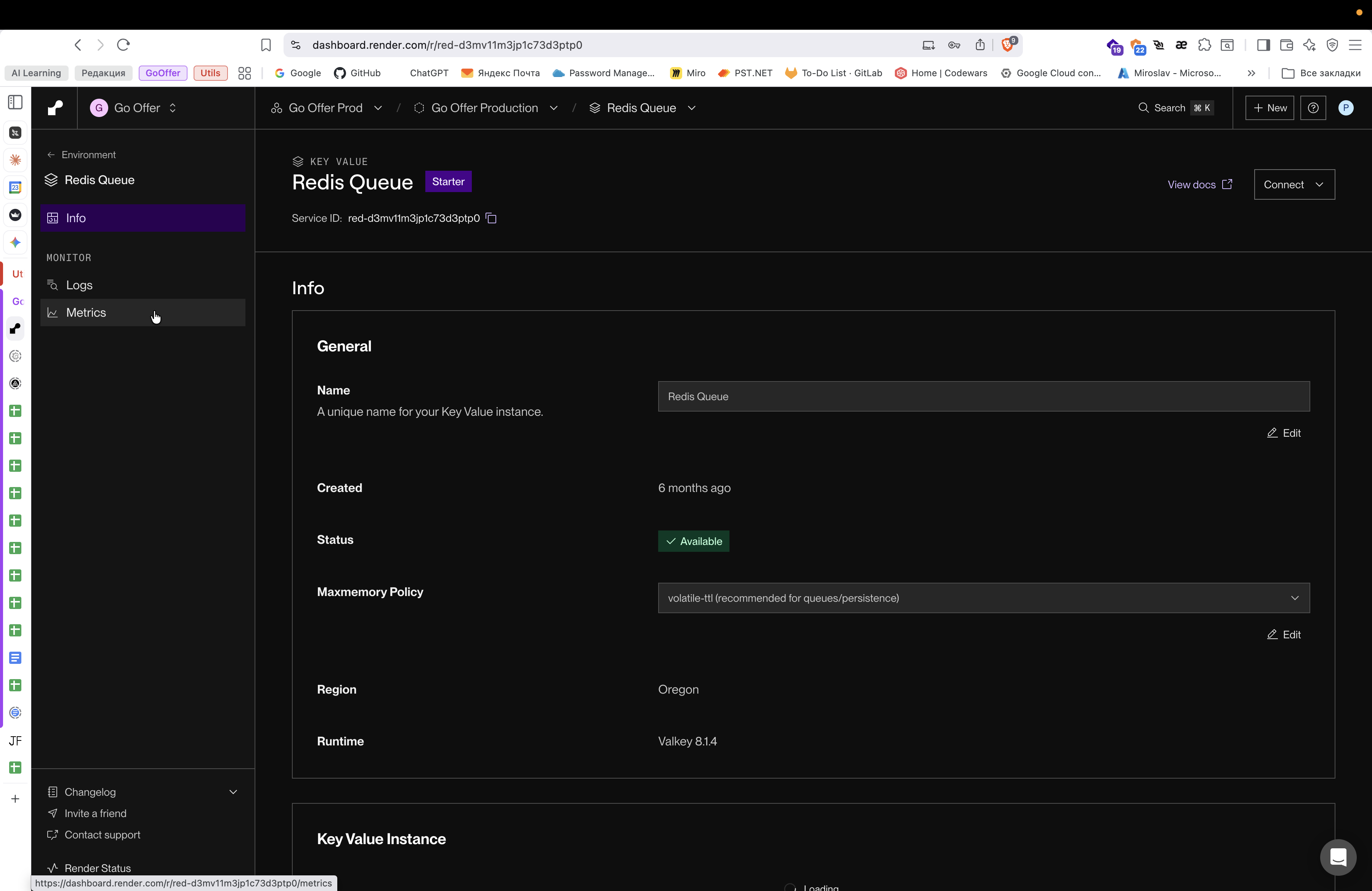The image size is (1372, 891).
Task: Reload the page in browser toolbar
Action: click(x=123, y=45)
